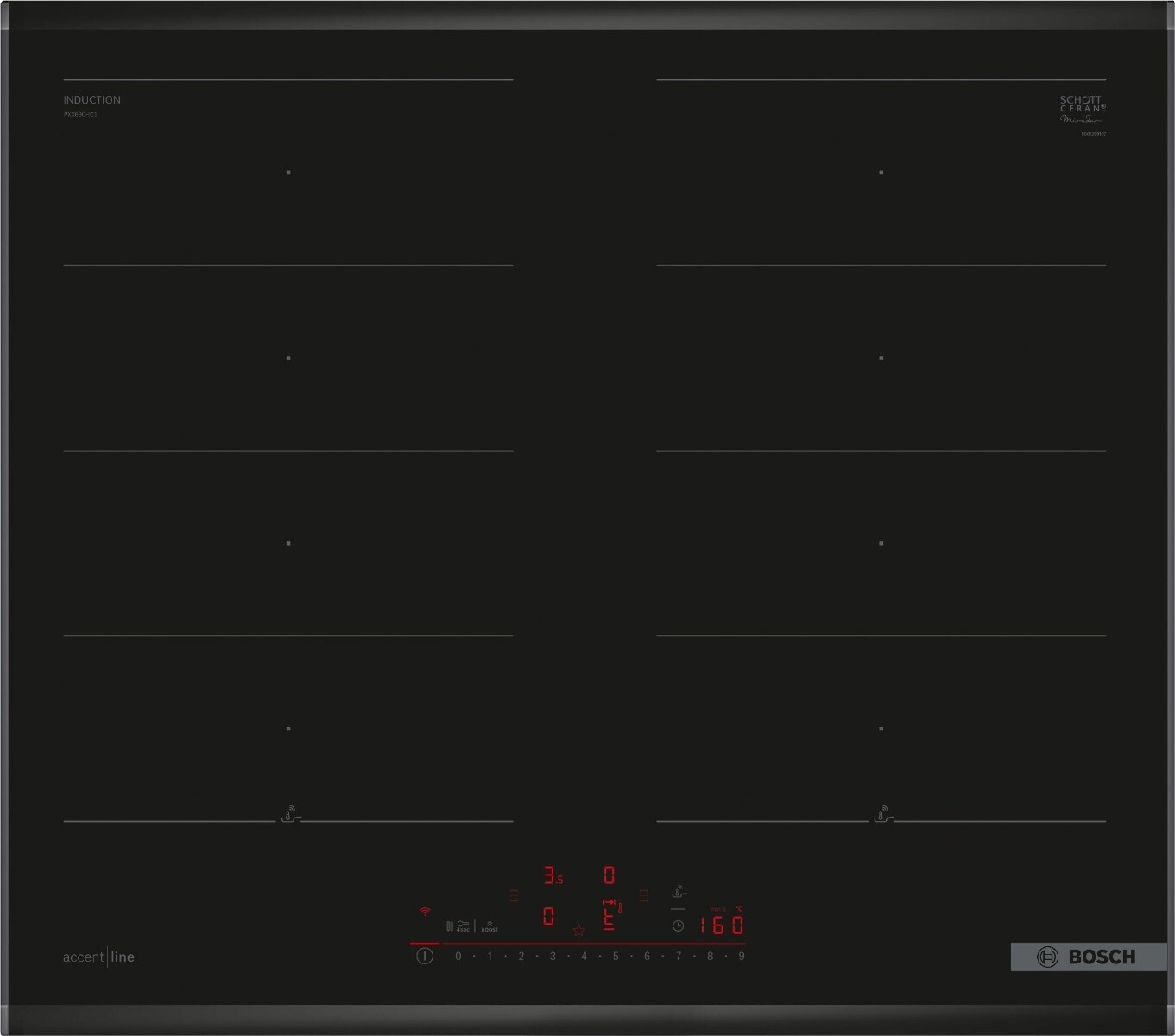Select the lower-left zone display showing 0
This screenshot has height=1036, width=1175.
[548, 916]
